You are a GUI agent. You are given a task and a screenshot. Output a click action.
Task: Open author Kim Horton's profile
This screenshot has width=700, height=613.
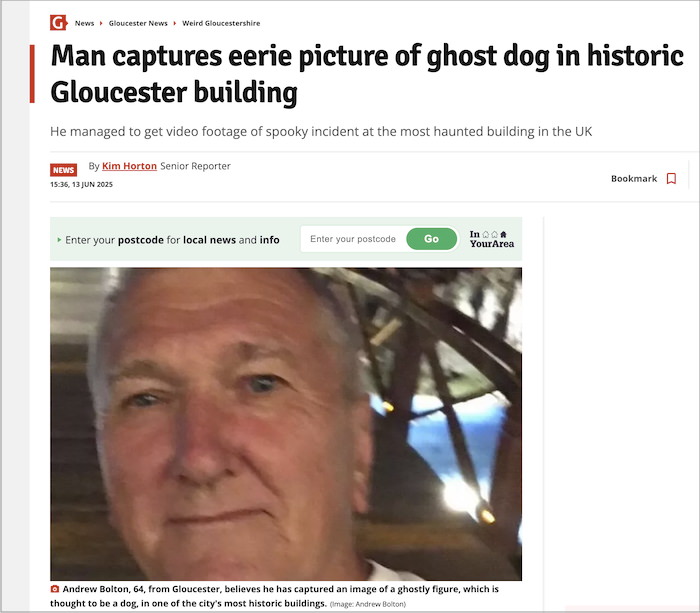(x=129, y=166)
